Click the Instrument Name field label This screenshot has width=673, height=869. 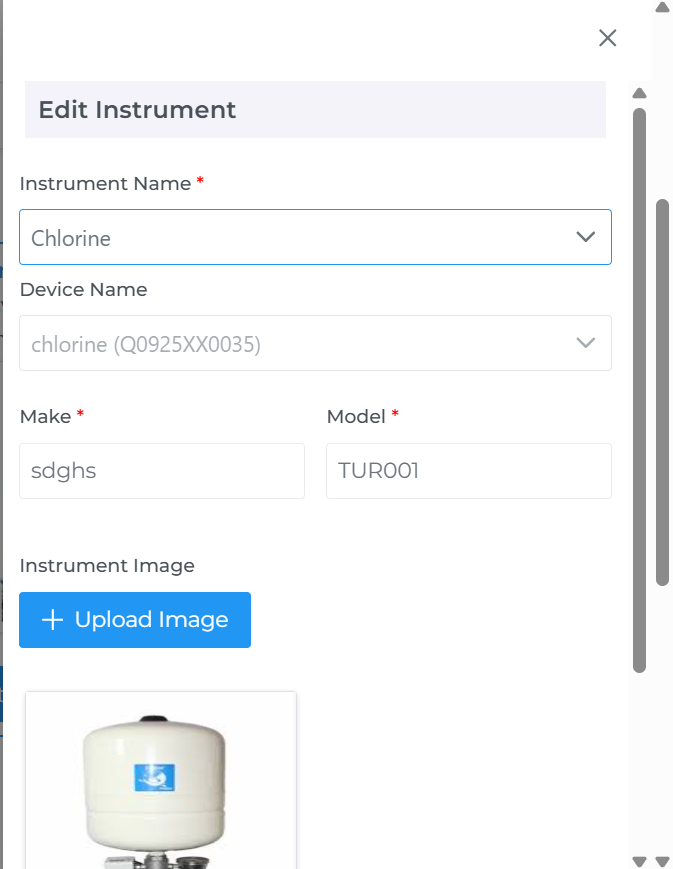coord(105,184)
